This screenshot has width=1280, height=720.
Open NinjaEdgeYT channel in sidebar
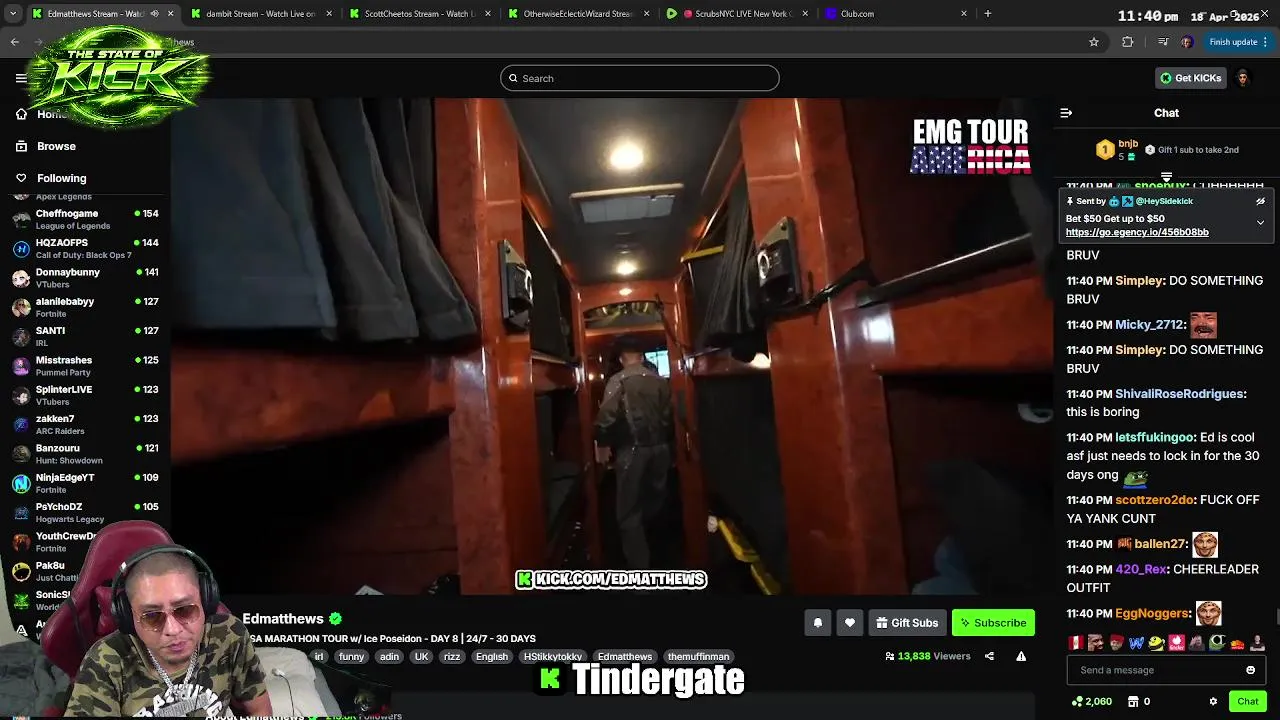click(x=85, y=483)
